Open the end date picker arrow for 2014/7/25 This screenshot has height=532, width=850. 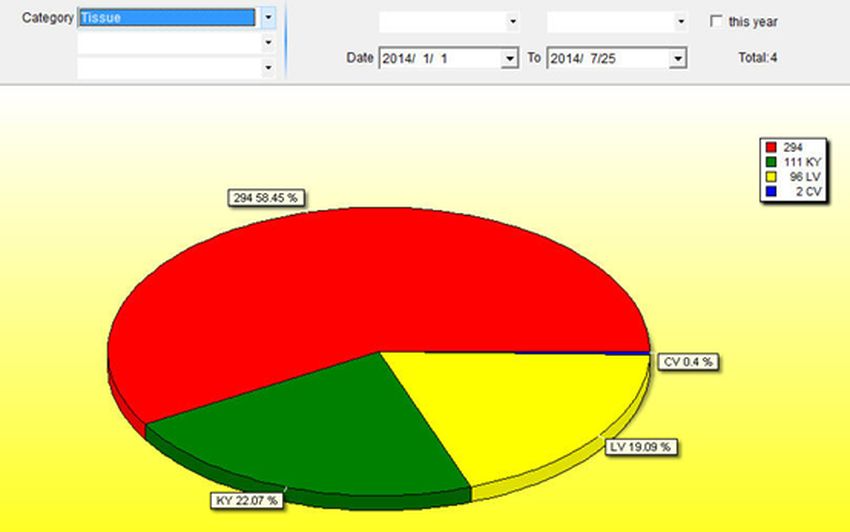click(678, 58)
